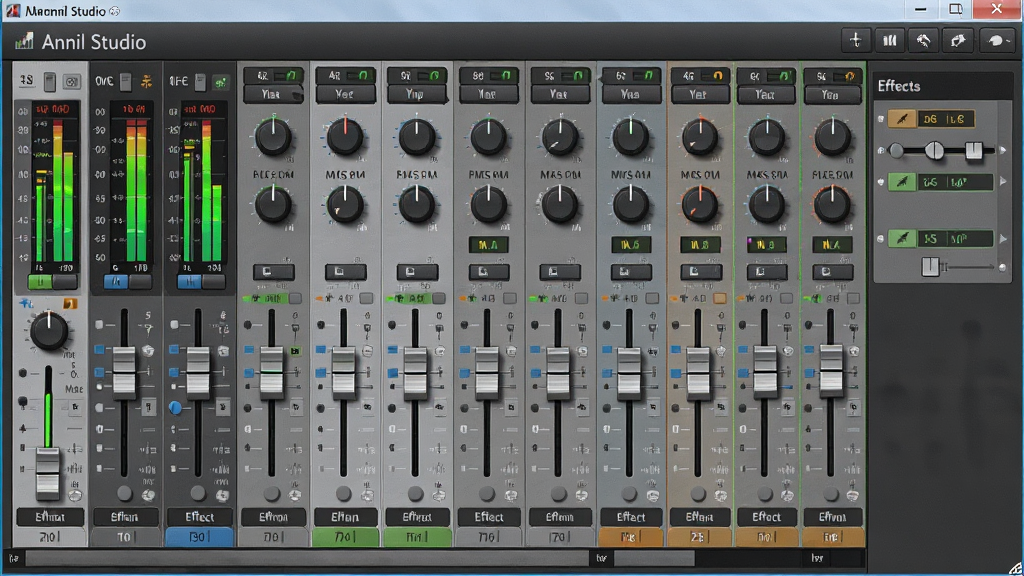Click the orange effect slot icon in Effects panel
1024x576 pixels.
tap(902, 119)
